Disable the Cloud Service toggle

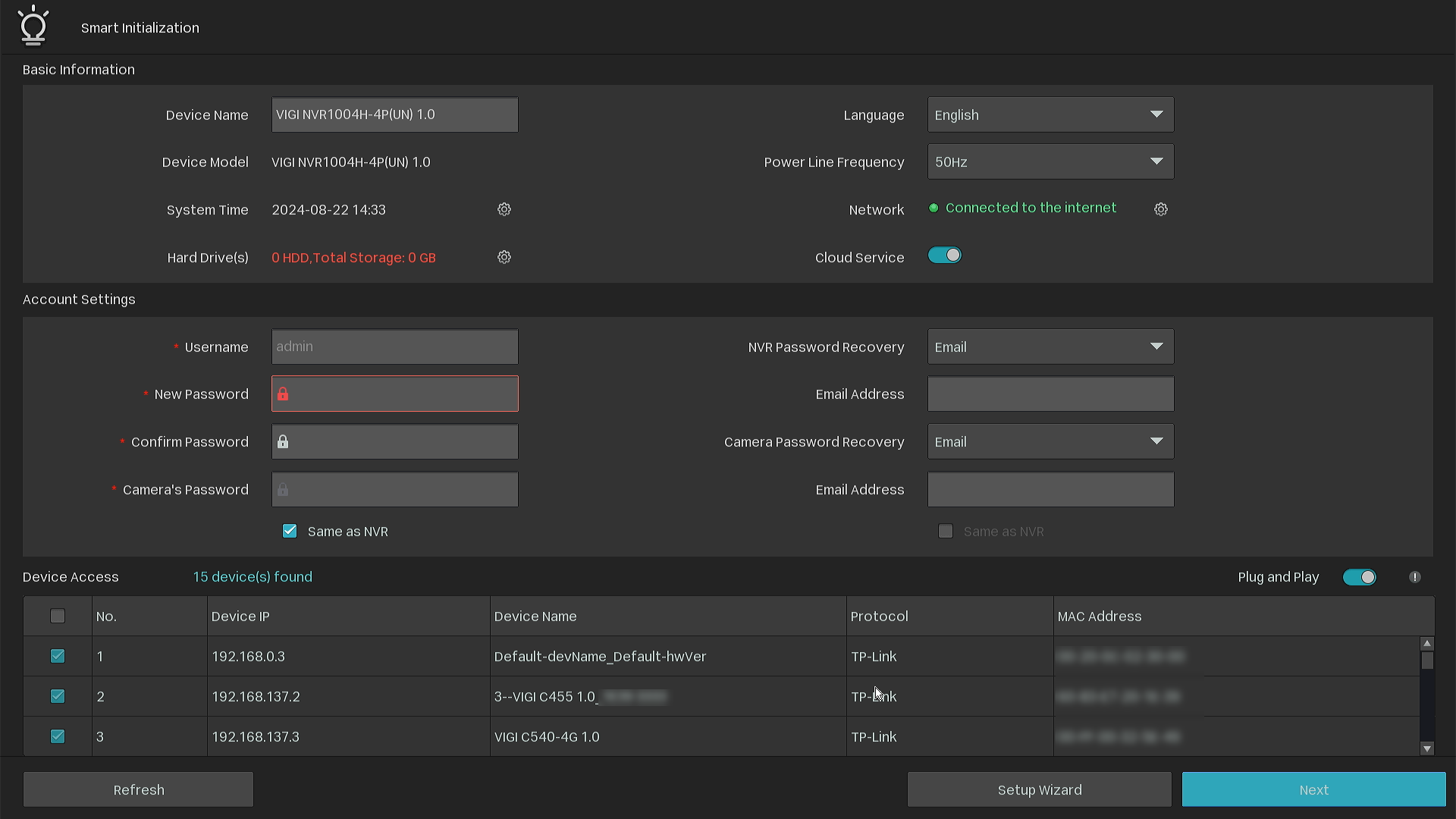(945, 255)
